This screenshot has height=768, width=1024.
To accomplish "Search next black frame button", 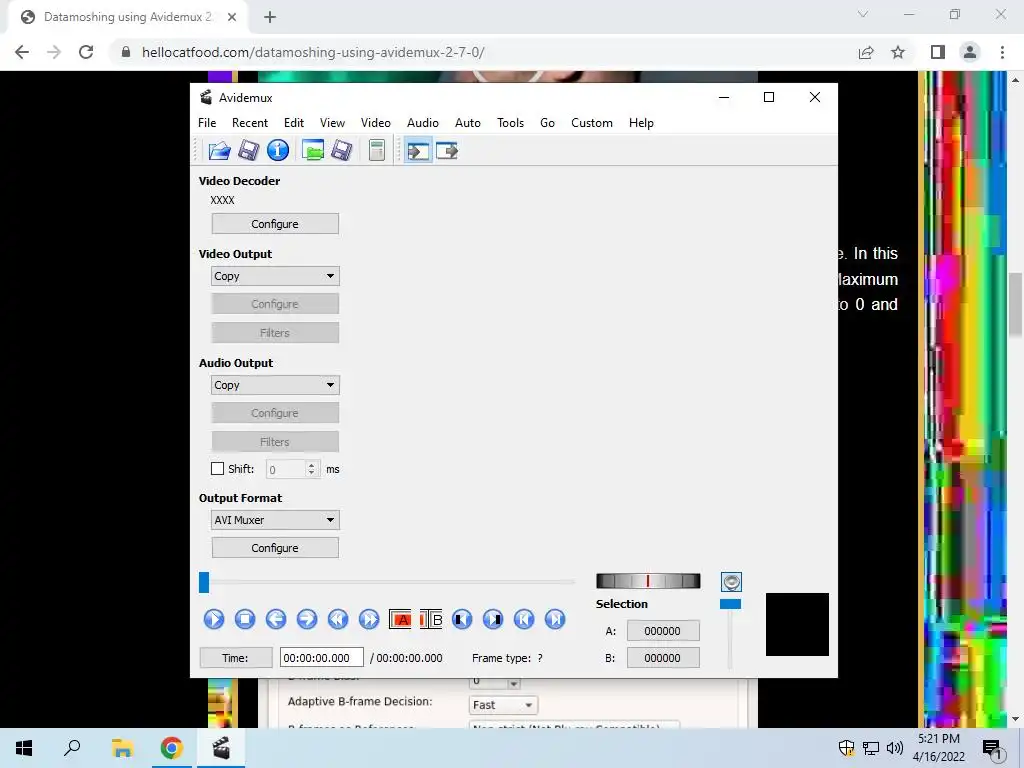I will pos(493,619).
